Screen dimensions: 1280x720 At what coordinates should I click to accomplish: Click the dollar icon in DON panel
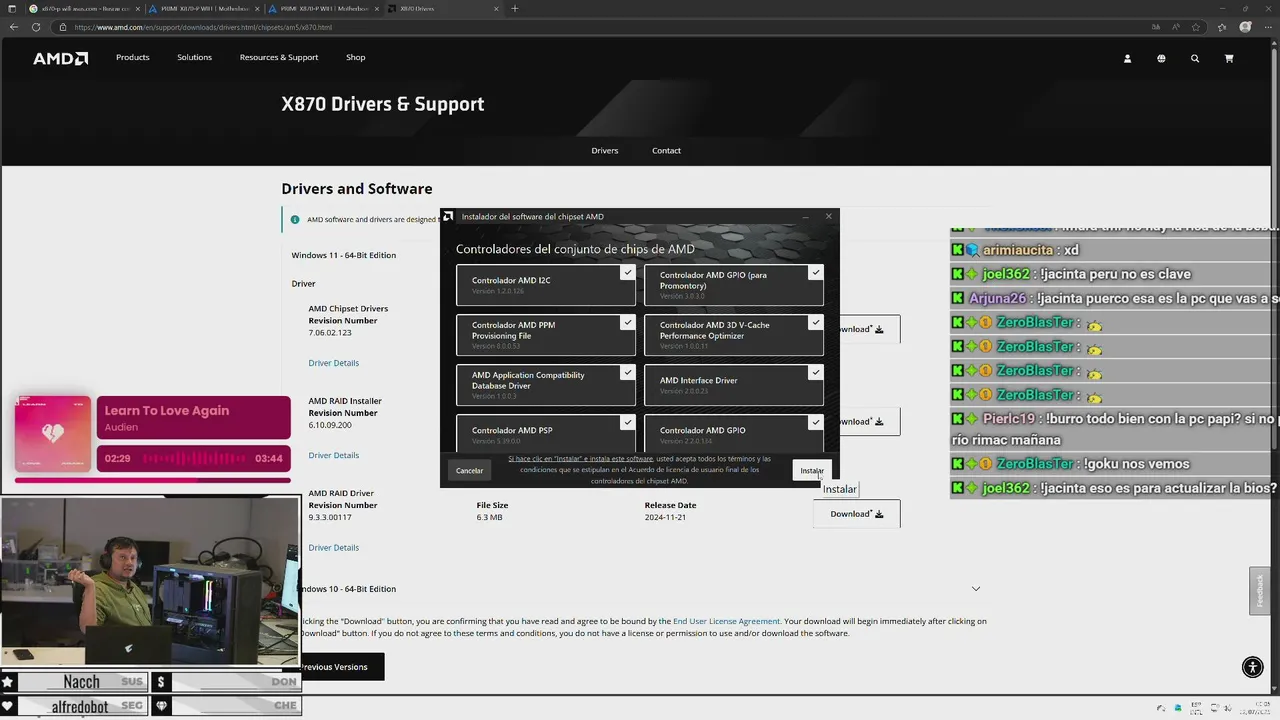tap(161, 682)
